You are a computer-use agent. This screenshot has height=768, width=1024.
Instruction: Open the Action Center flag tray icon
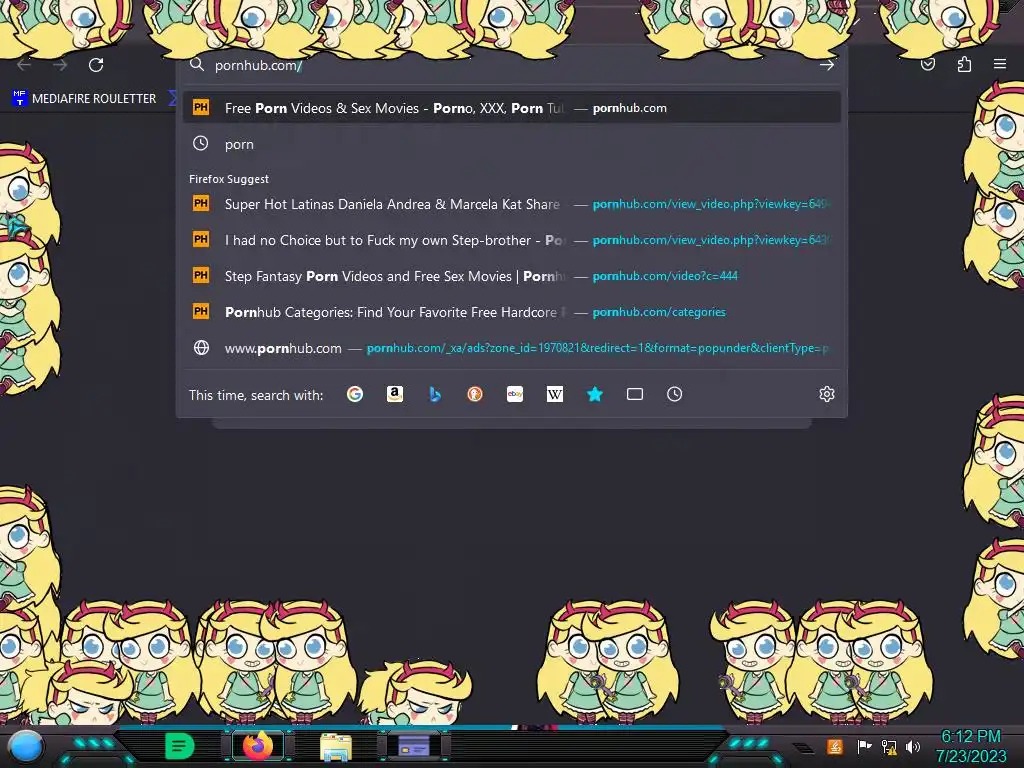click(864, 746)
